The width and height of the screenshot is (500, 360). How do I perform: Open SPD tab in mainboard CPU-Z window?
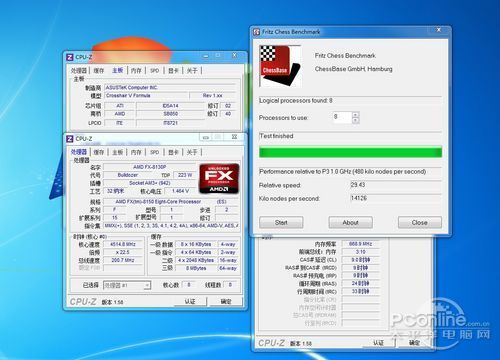(x=155, y=71)
